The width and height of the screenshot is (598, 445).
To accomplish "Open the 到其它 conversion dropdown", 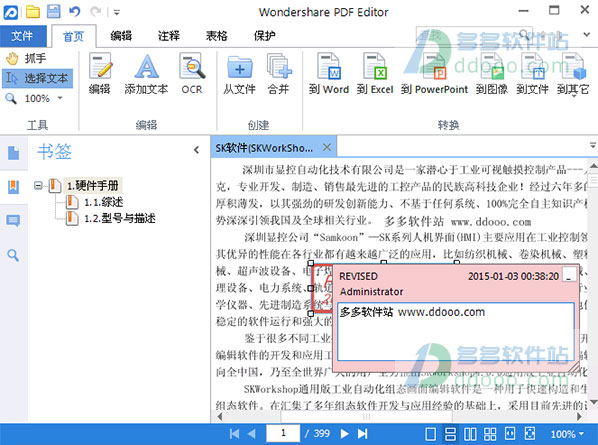I will click(x=573, y=74).
